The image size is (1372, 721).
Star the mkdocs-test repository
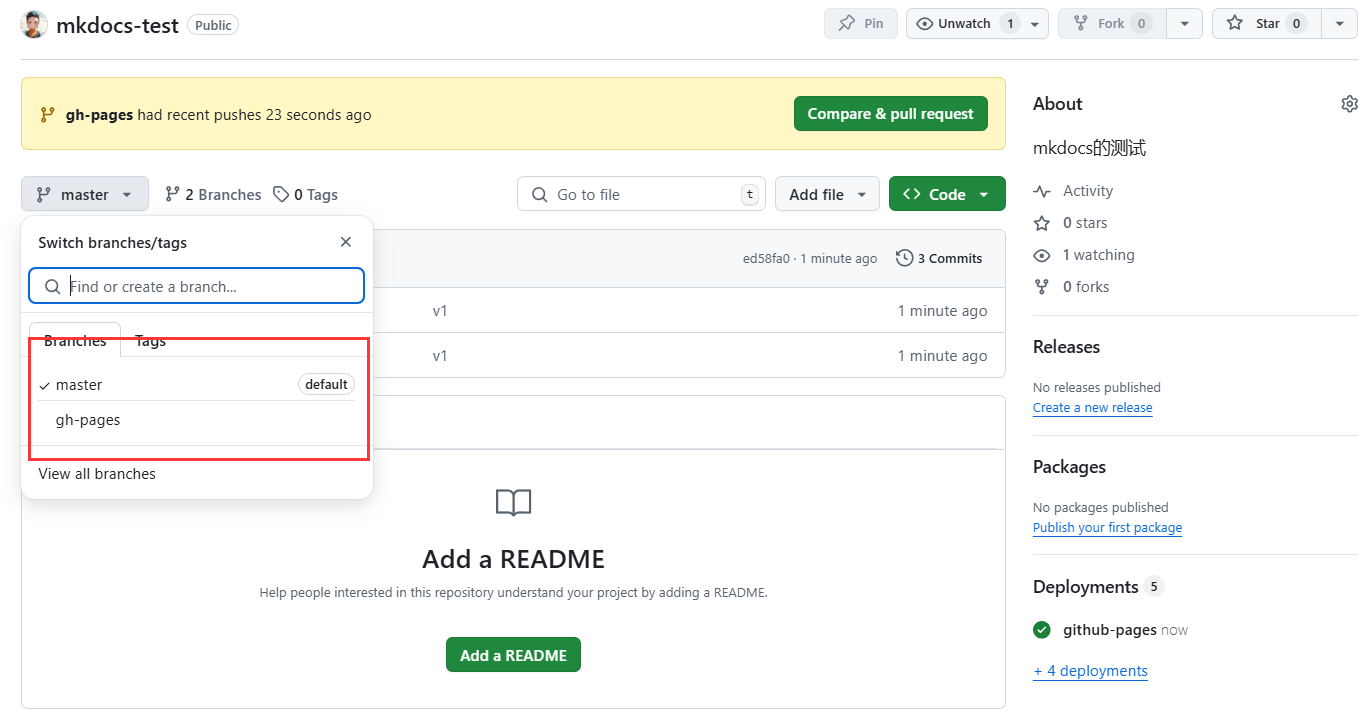(1267, 23)
